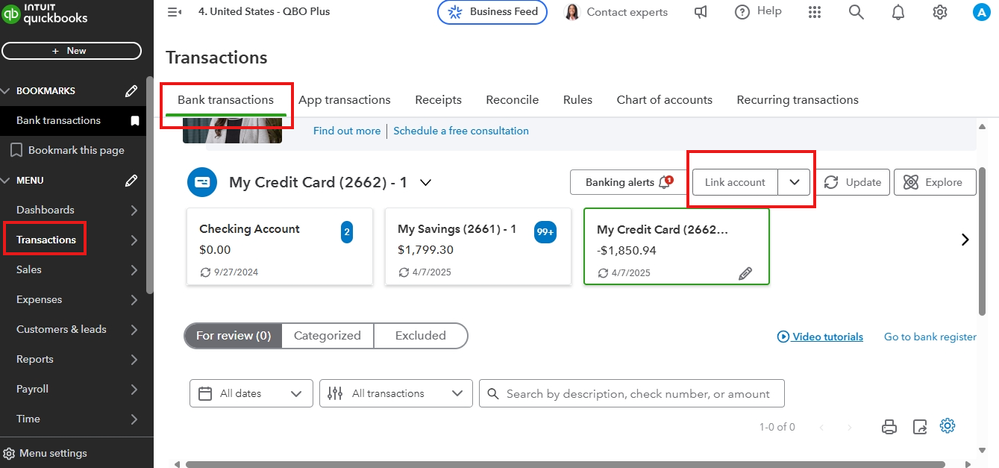Open the settings gear in header
Viewport: 999px width, 468px height.
point(940,12)
